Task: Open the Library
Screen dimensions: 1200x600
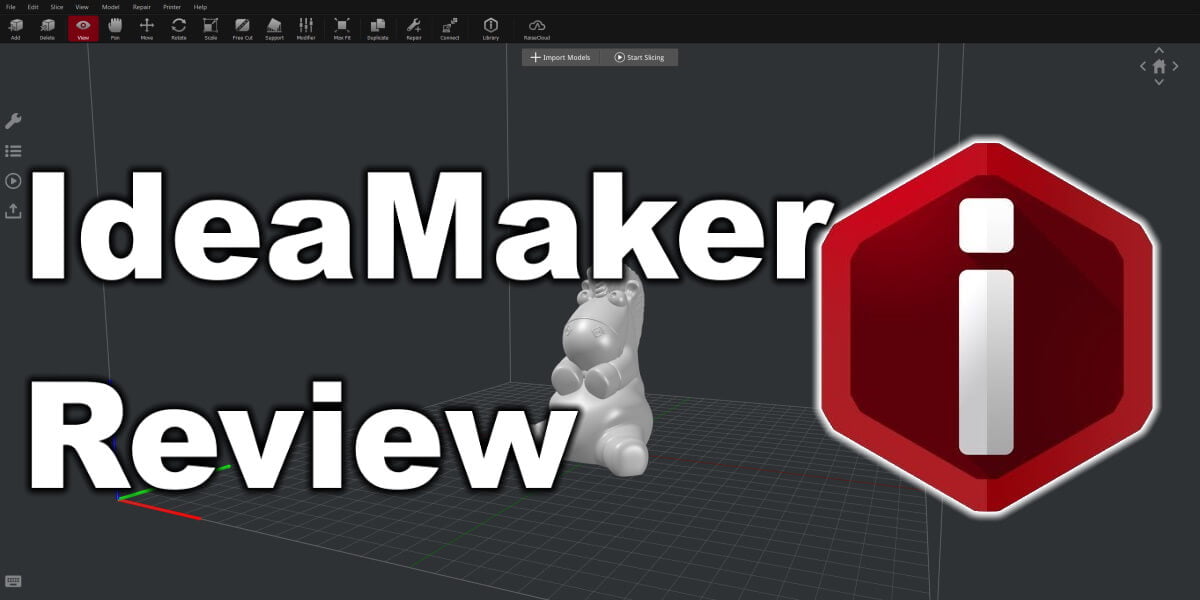Action: 490,28
